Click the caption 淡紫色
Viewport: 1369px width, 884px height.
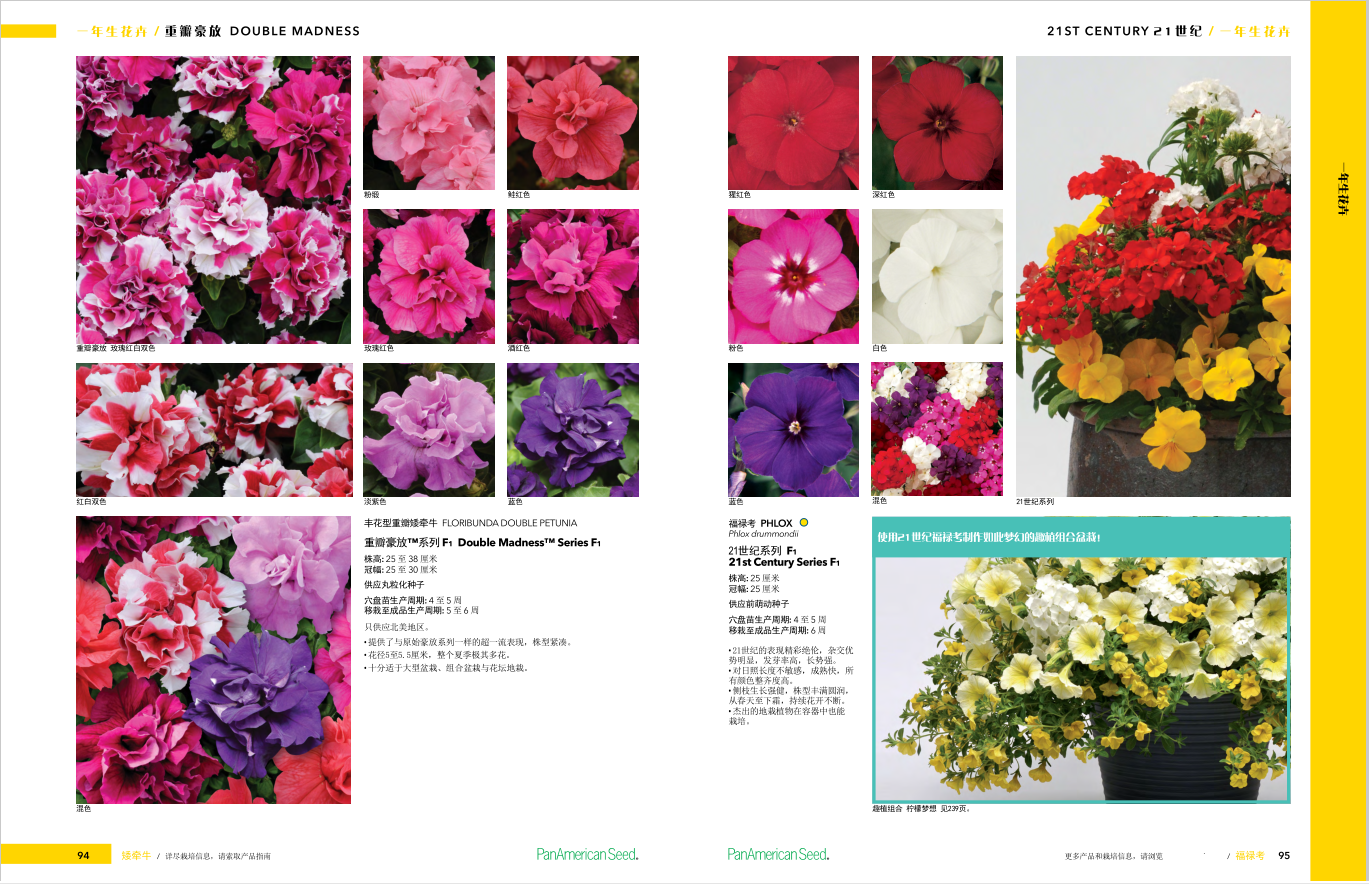click(374, 502)
